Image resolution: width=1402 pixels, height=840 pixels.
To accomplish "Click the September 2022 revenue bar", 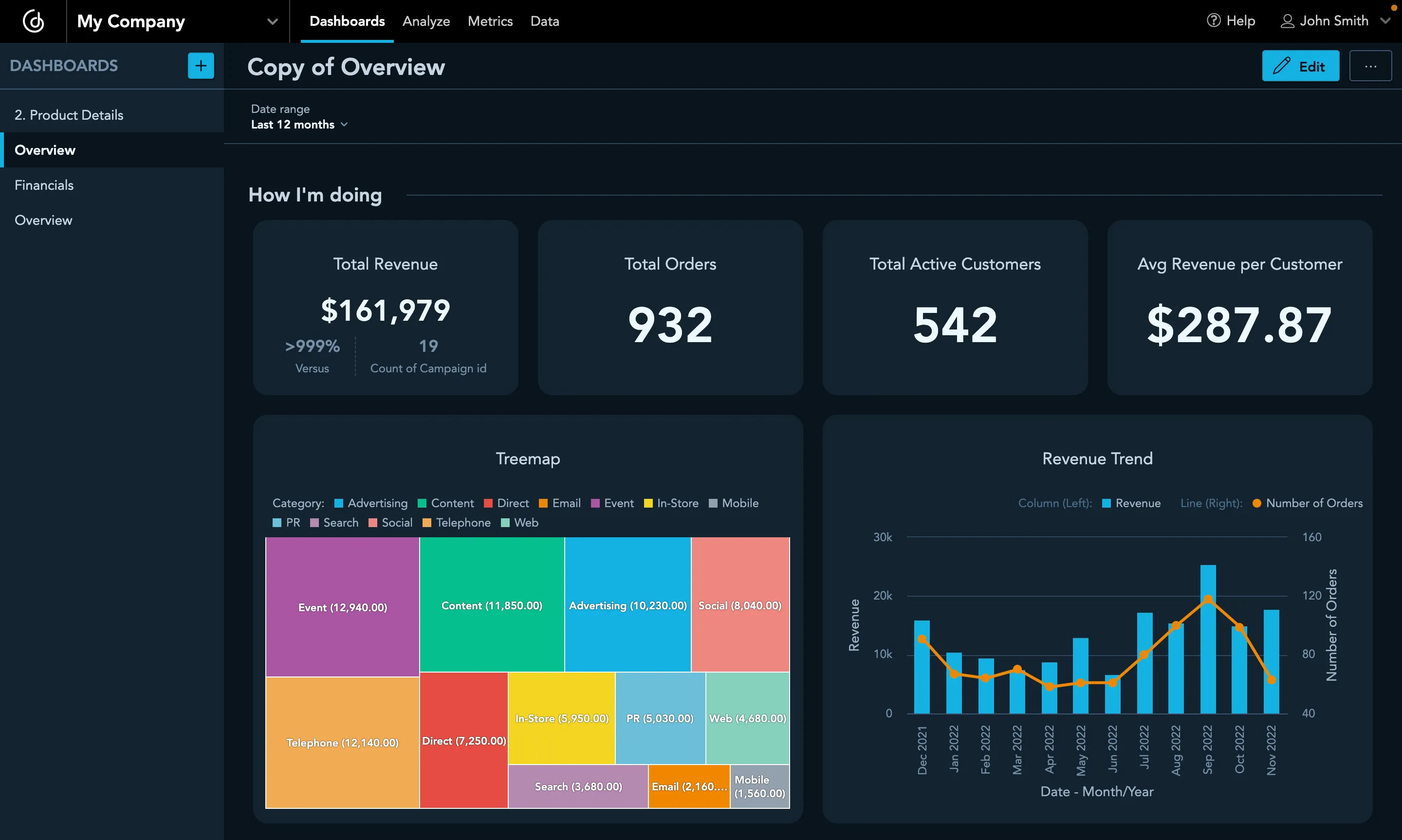I will (1208, 639).
